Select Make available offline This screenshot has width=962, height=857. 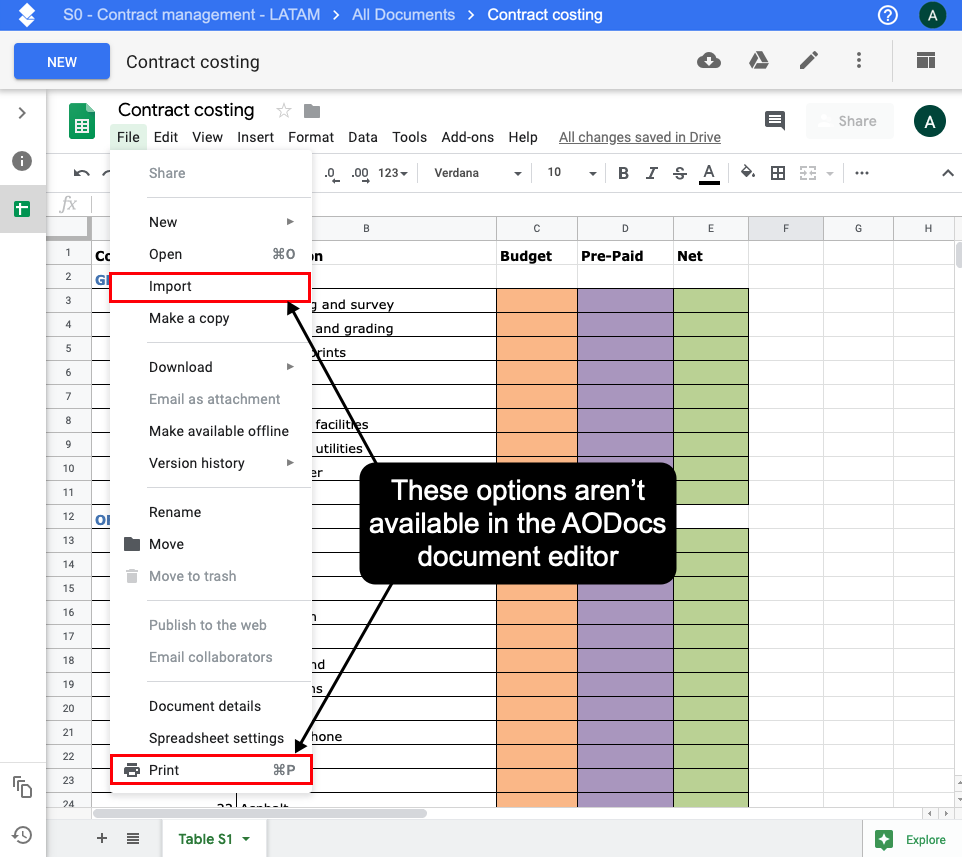(x=211, y=431)
